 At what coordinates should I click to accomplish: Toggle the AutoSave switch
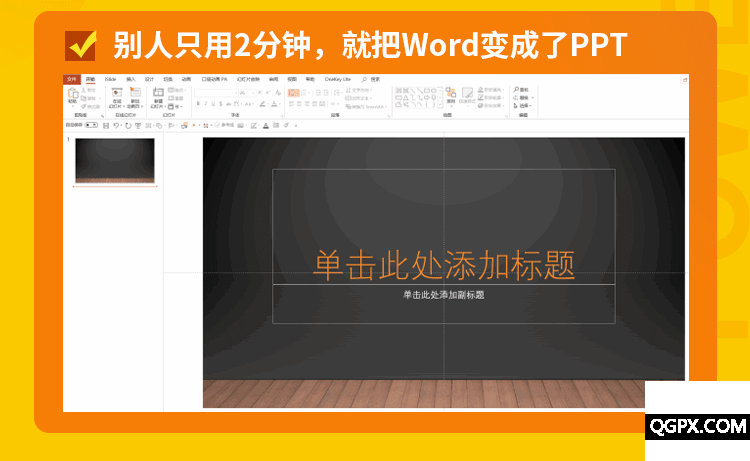91,125
